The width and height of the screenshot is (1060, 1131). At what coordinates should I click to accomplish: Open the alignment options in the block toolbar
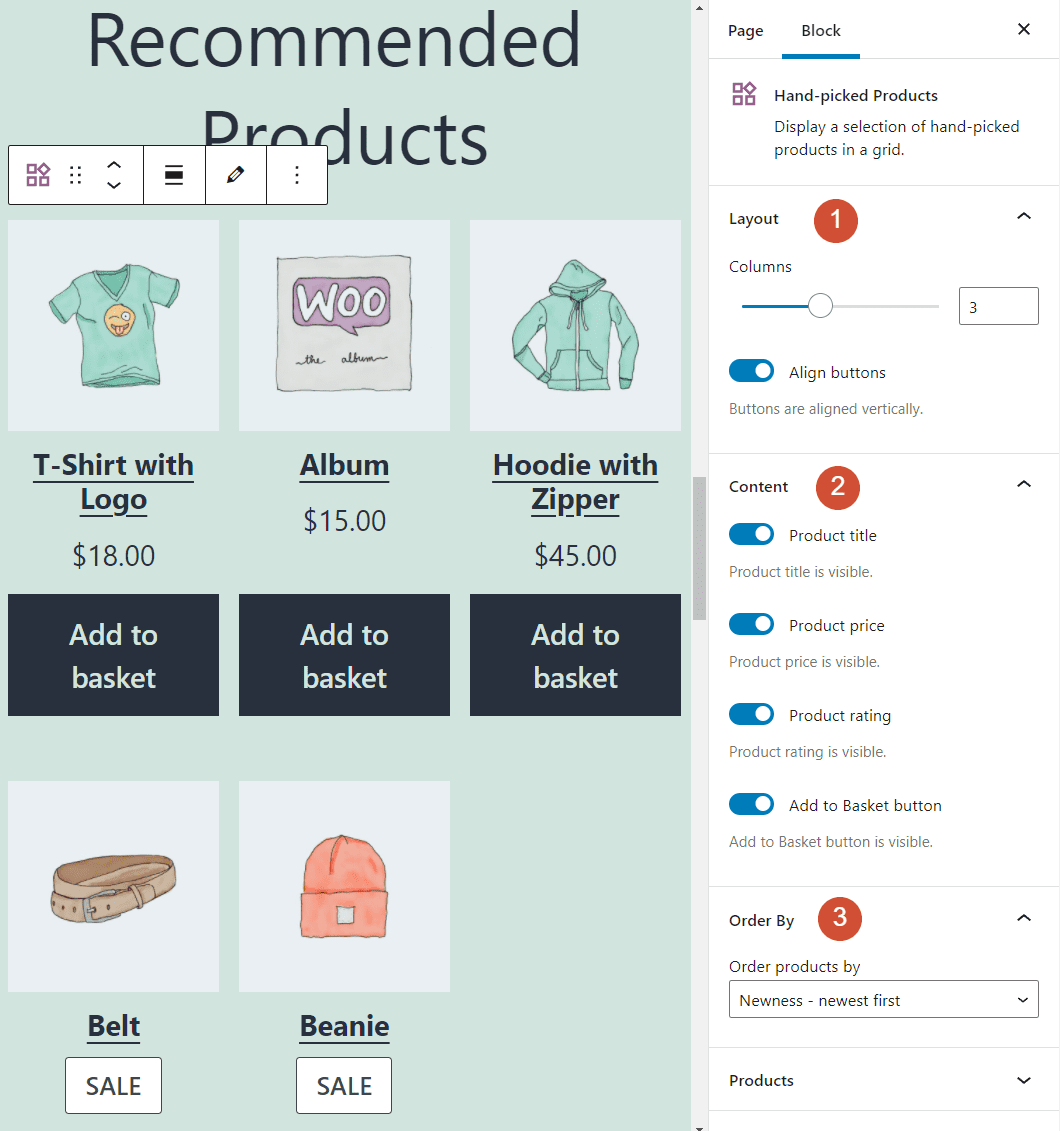[x=174, y=174]
